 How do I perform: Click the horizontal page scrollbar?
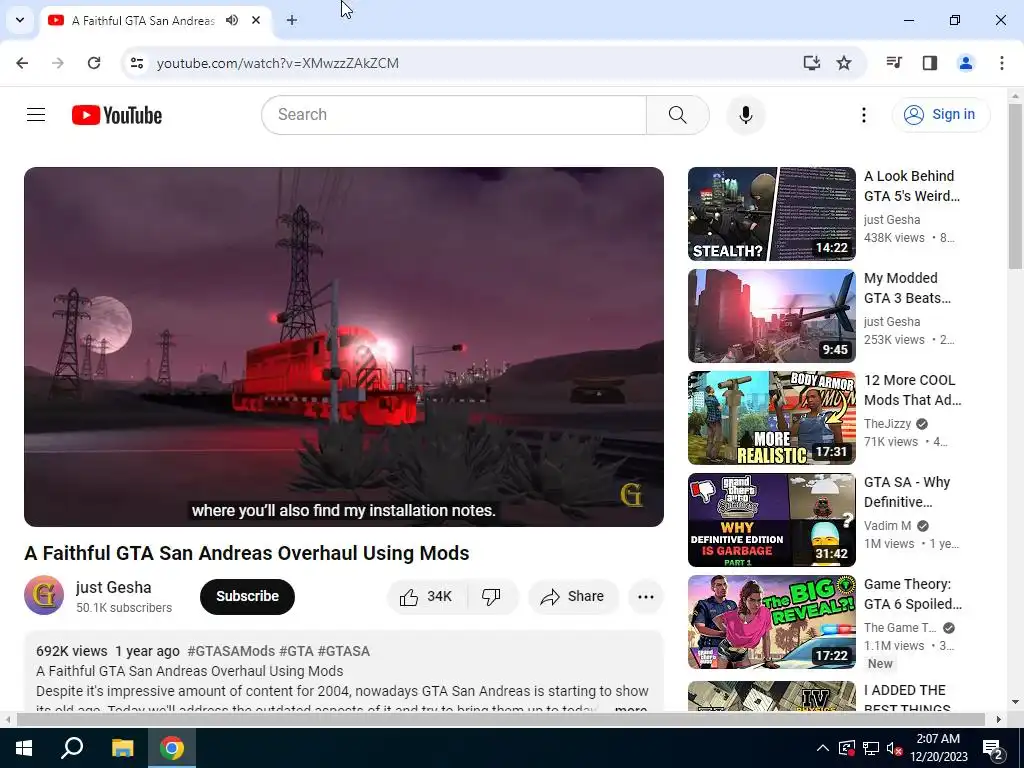click(500, 719)
